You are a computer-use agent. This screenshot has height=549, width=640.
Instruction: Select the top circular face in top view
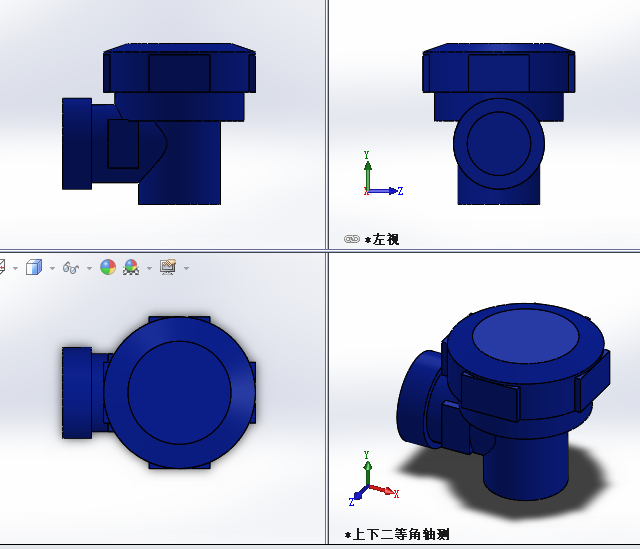point(180,392)
